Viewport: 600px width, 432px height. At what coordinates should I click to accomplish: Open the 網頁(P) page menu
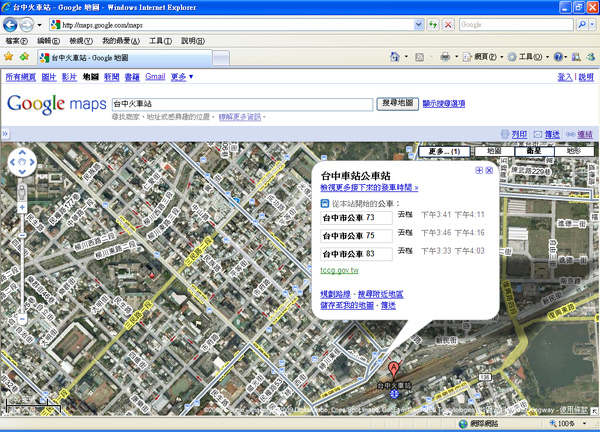(483, 57)
